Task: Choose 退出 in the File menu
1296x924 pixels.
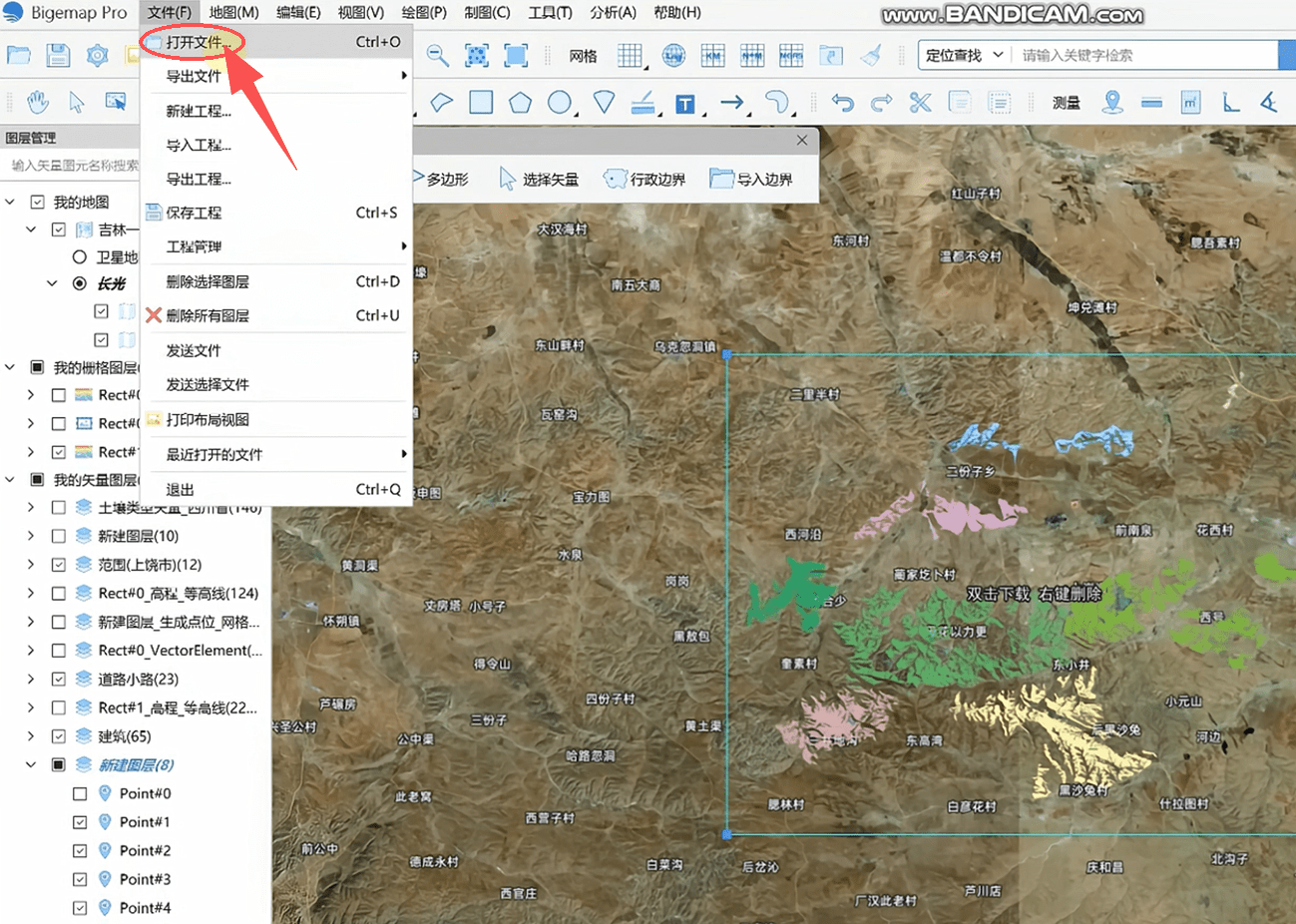Action: coord(276,489)
